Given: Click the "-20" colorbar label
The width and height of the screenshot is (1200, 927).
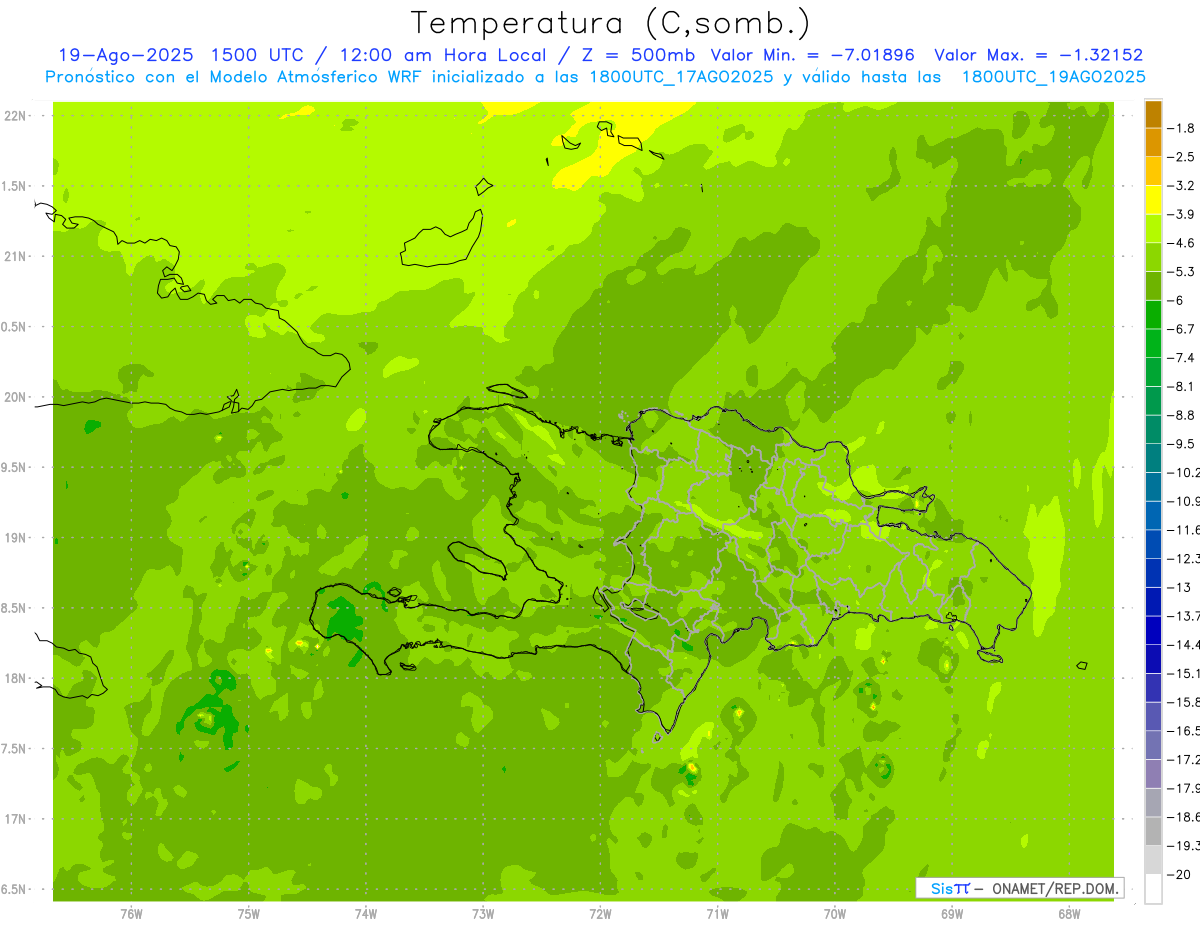Looking at the screenshot, I should tap(1178, 874).
